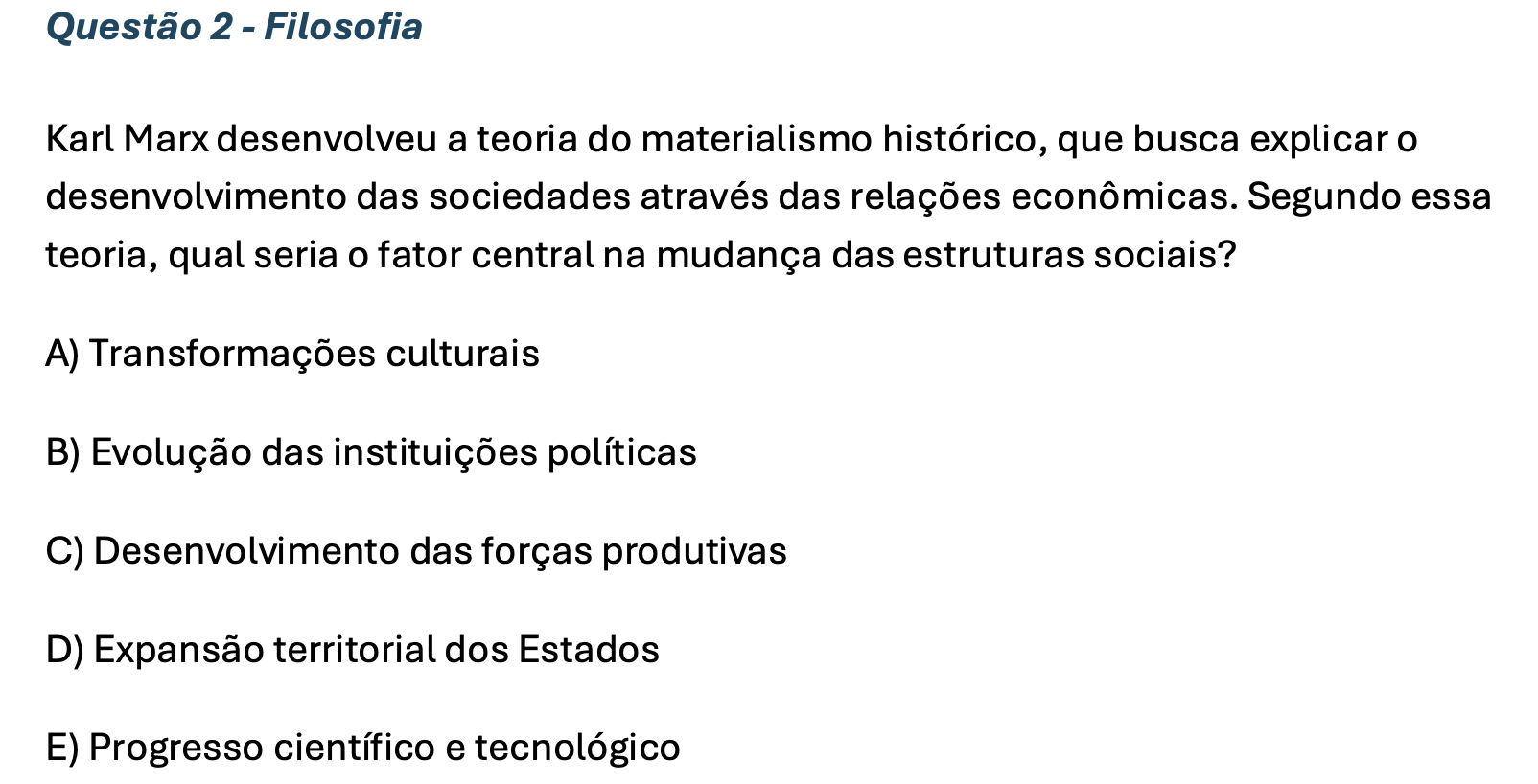Pick option C Desenvolvimento das forças produtivas
Image resolution: width=1538 pixels, height=784 pixels.
click(x=416, y=551)
